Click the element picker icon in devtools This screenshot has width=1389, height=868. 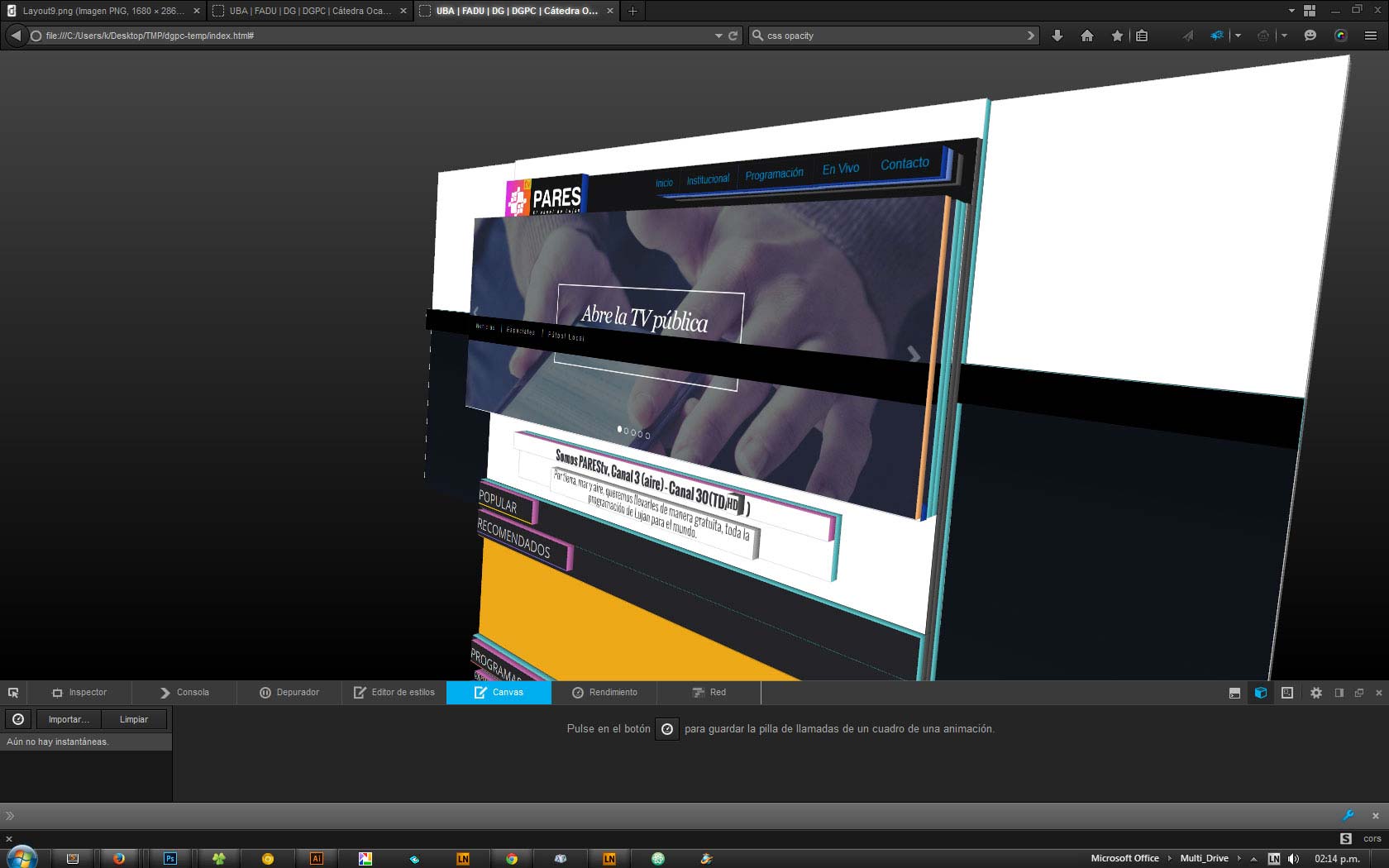[13, 693]
